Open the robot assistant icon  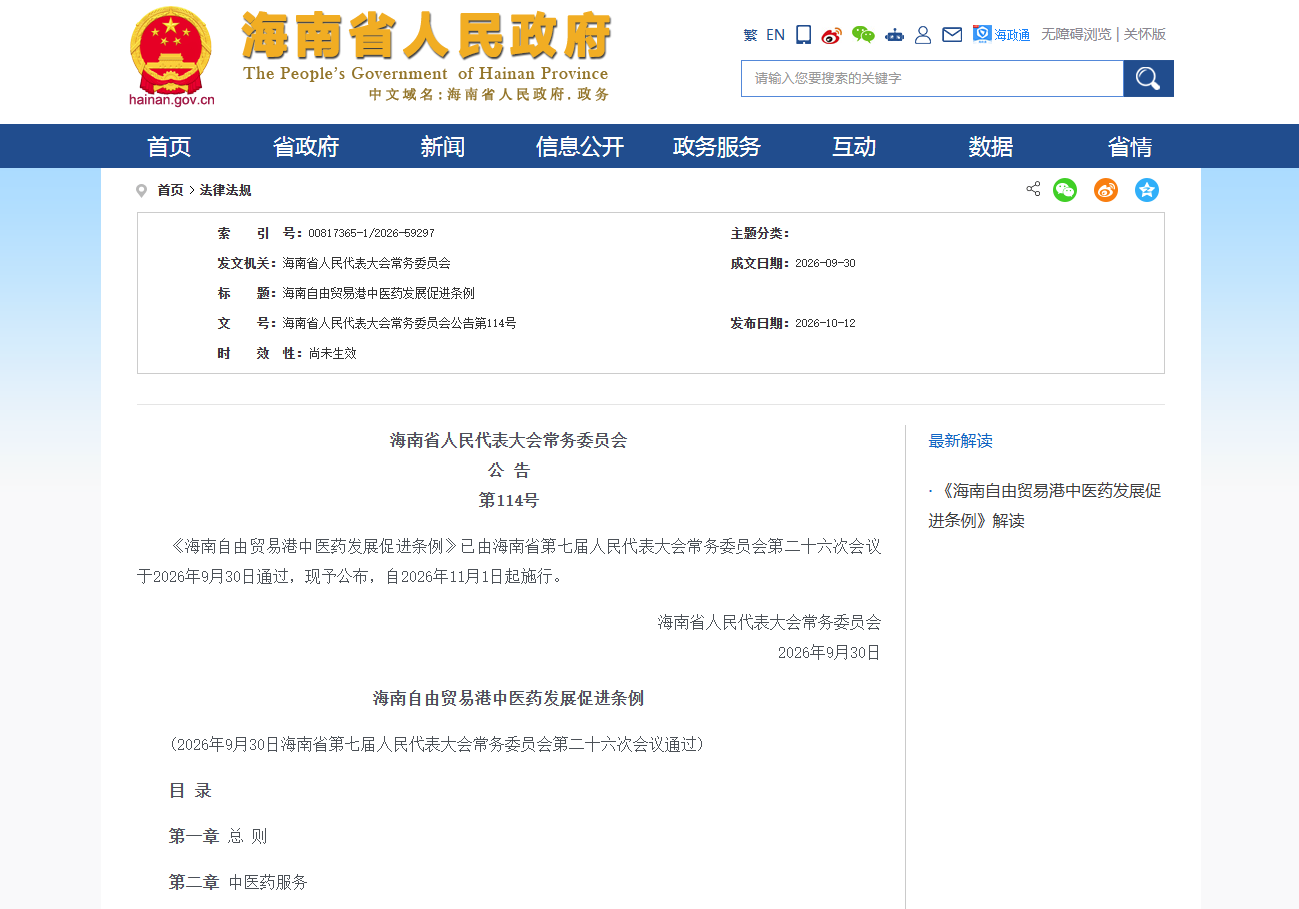tap(894, 35)
